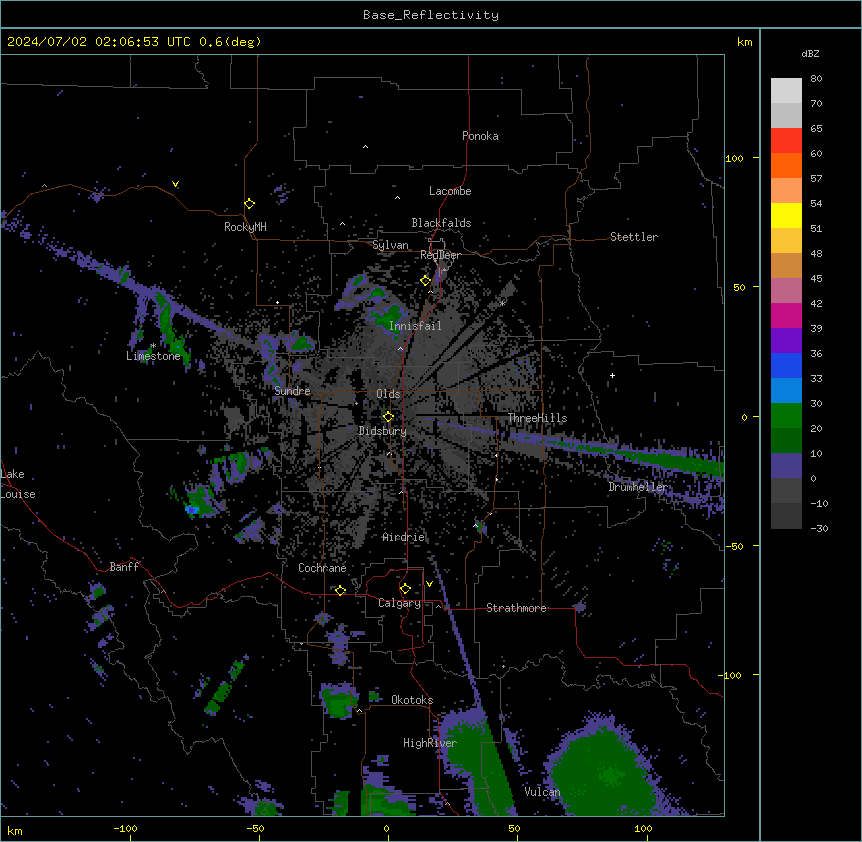Click the Base_Reflectivity title text
862x842 pixels.
point(431,15)
